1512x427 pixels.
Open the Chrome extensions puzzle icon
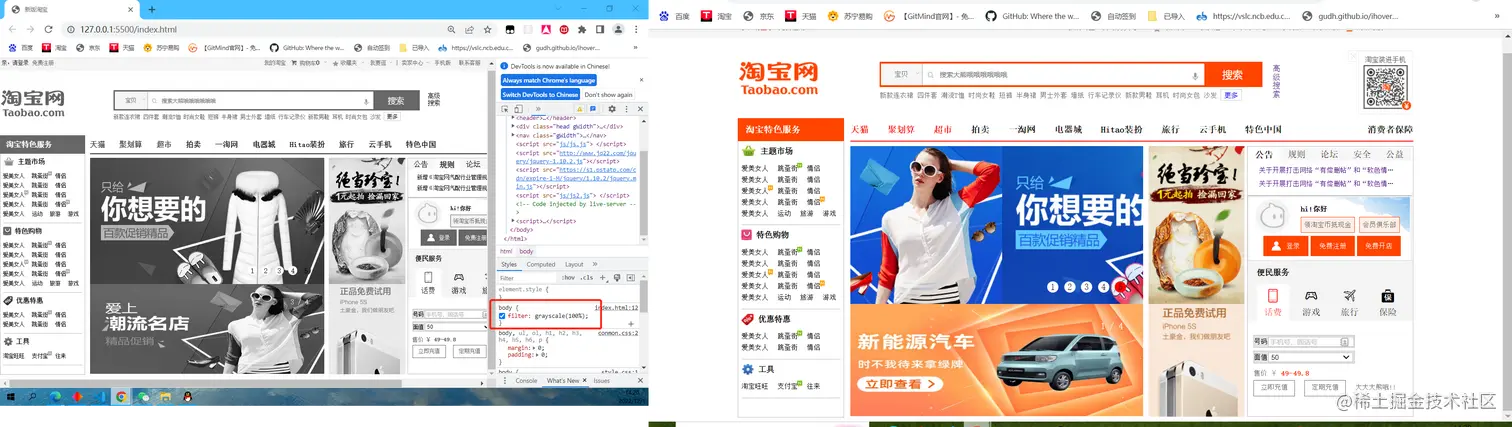coord(583,30)
